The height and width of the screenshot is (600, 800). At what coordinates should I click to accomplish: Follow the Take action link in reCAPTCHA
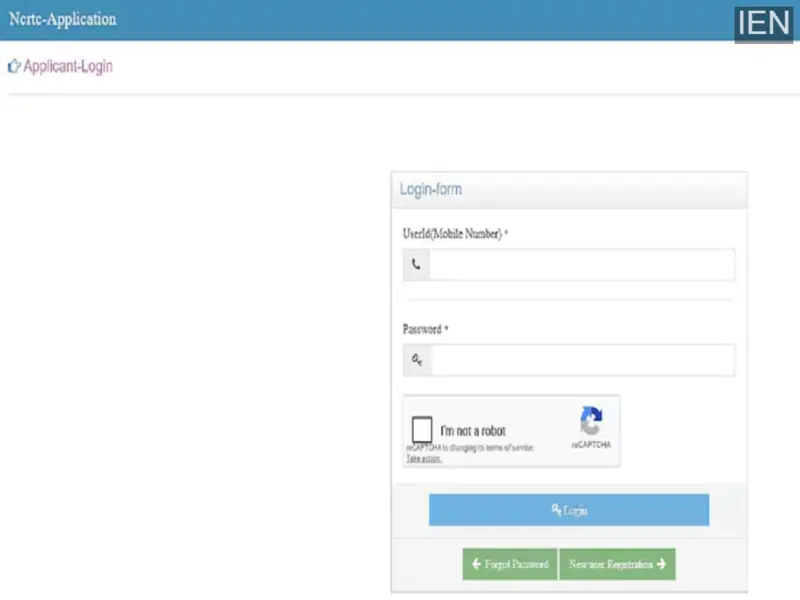click(423, 459)
